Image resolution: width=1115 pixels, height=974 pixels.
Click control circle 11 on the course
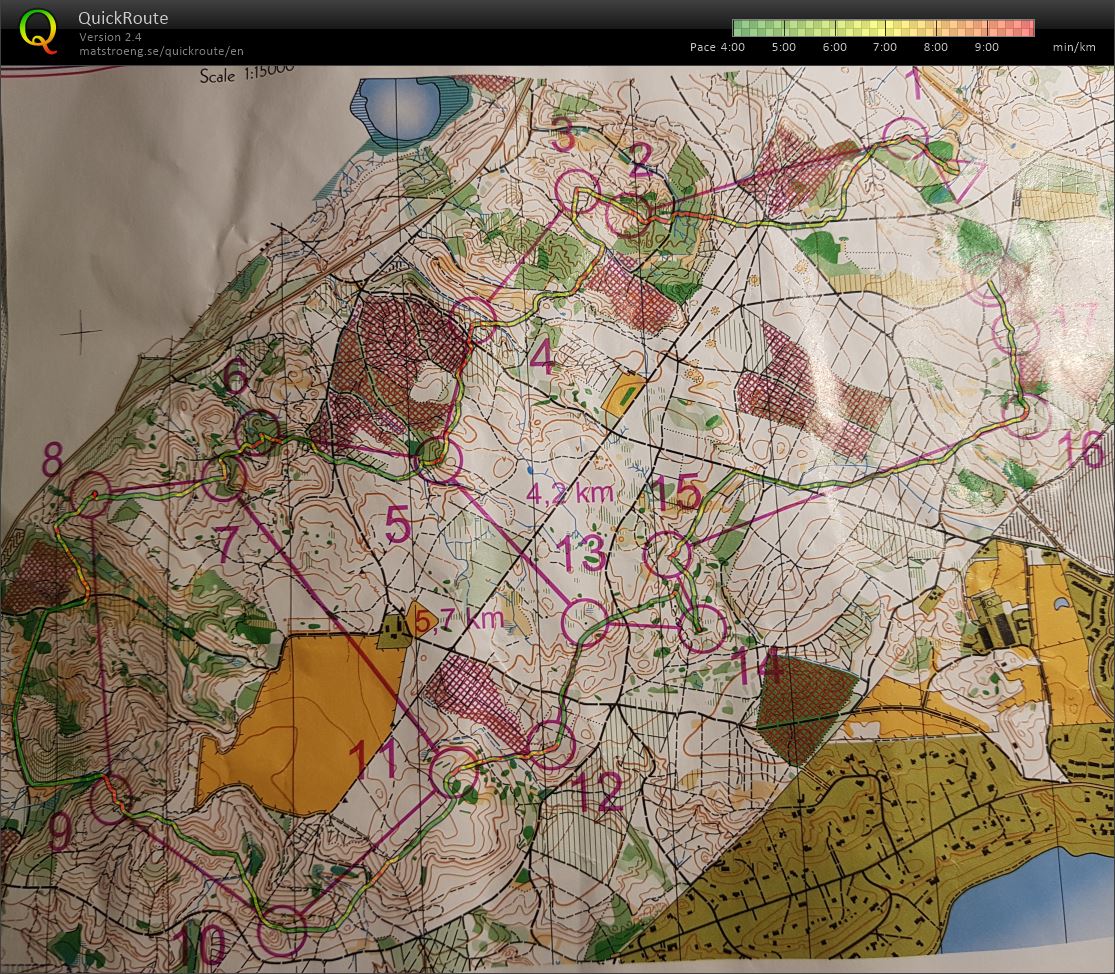(x=454, y=771)
